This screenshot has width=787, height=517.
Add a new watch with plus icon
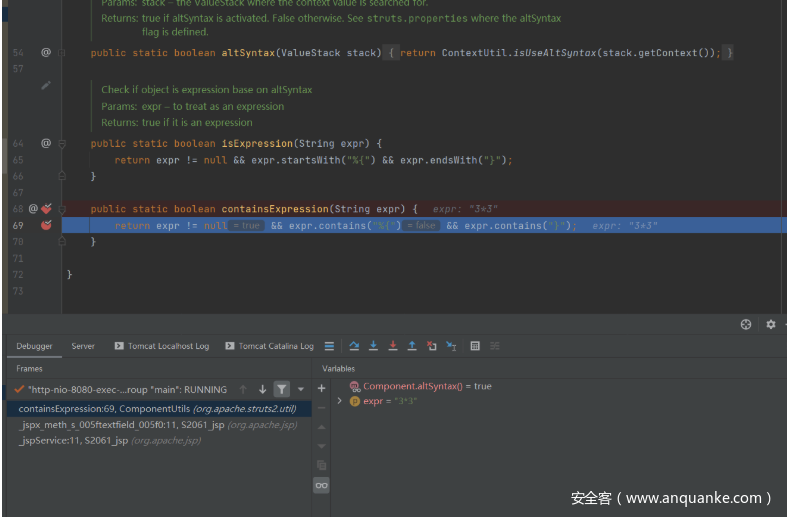coord(321,388)
